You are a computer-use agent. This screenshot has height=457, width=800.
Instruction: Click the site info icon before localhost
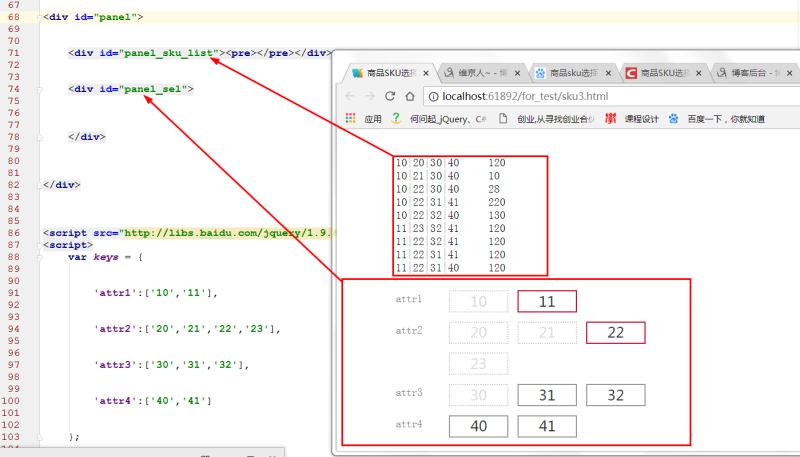coord(433,96)
